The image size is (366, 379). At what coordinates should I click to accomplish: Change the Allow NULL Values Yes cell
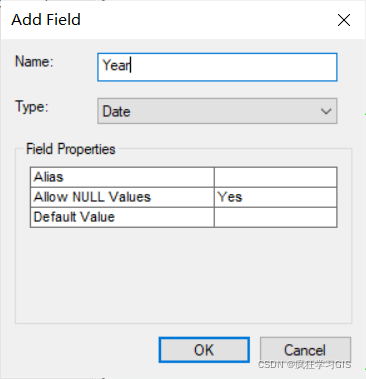point(275,197)
